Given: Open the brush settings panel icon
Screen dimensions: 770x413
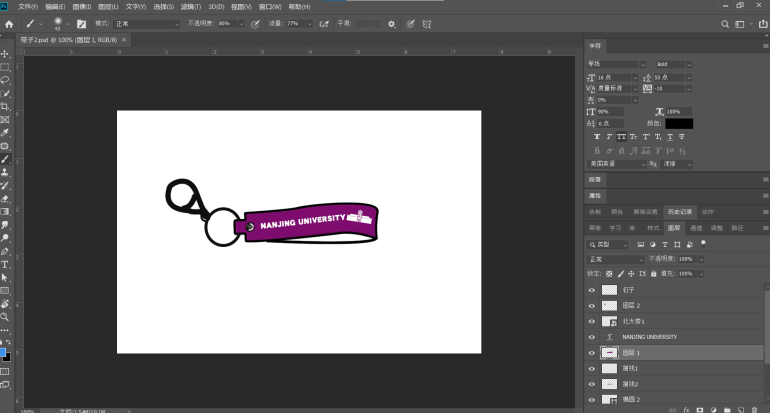Looking at the screenshot, I should point(82,24).
